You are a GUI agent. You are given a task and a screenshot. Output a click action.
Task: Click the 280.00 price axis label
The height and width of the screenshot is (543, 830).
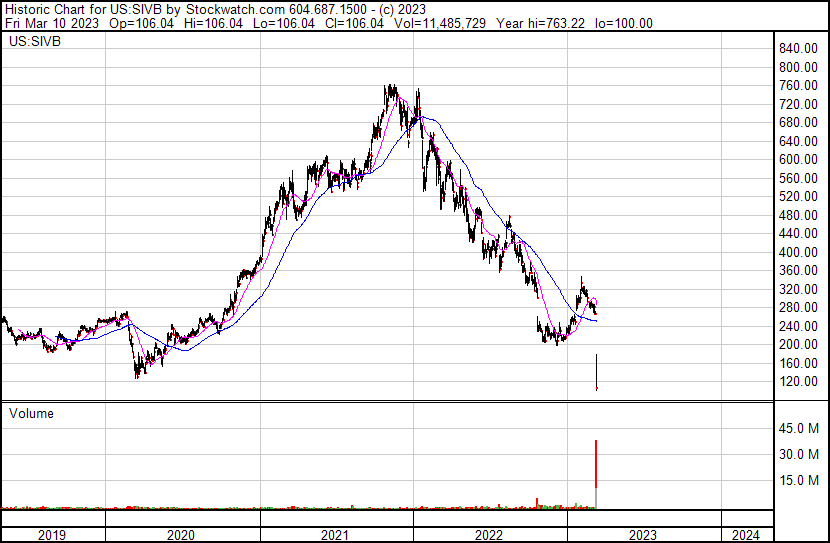(x=798, y=307)
